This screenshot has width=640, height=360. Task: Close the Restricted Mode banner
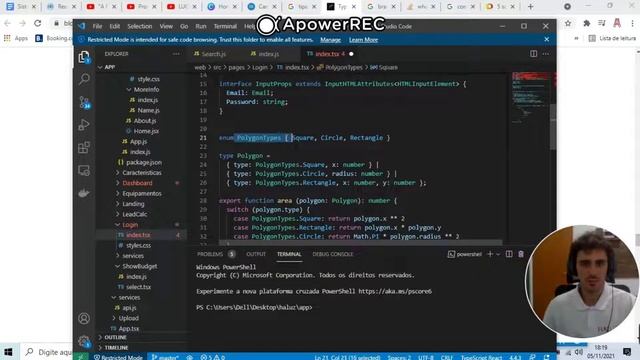(547, 40)
